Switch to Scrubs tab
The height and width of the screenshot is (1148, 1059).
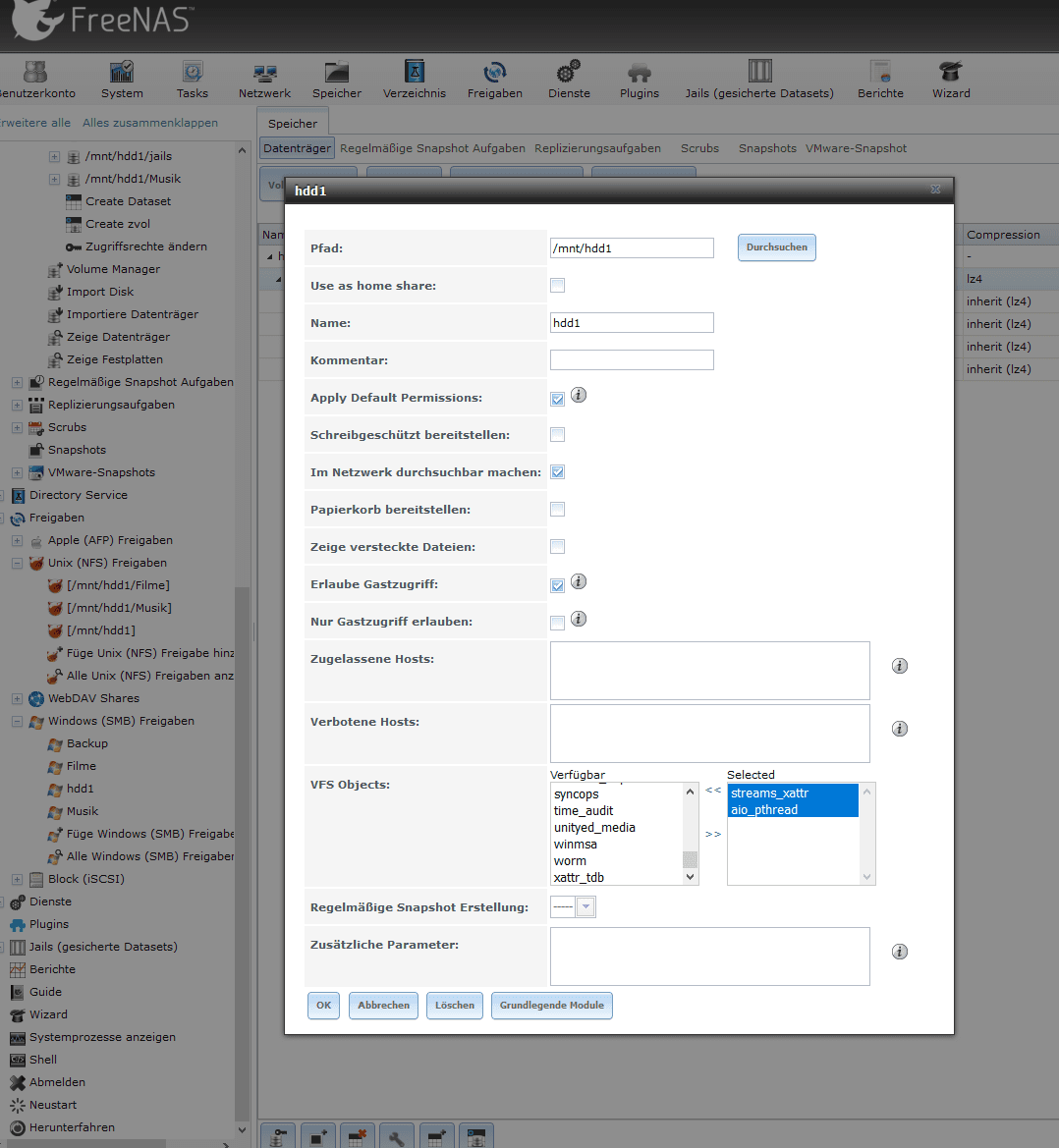[x=699, y=148]
